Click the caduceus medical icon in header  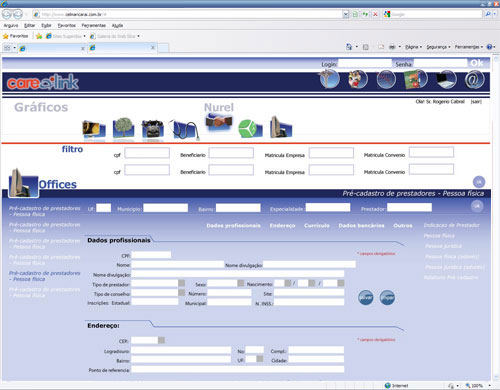[329, 80]
